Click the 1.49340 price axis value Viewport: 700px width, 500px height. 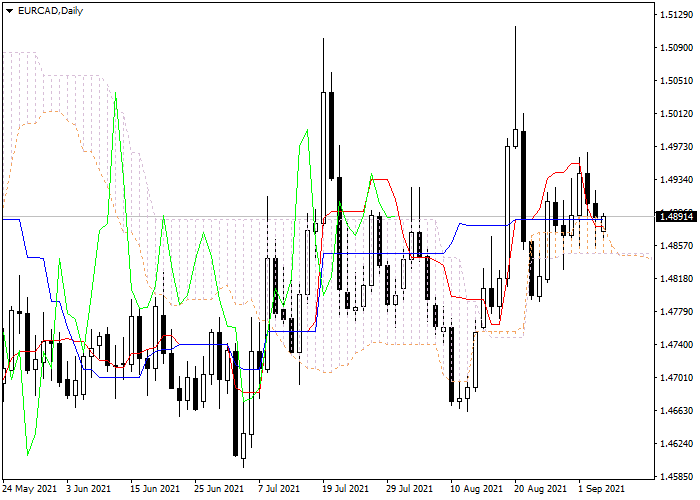point(676,180)
